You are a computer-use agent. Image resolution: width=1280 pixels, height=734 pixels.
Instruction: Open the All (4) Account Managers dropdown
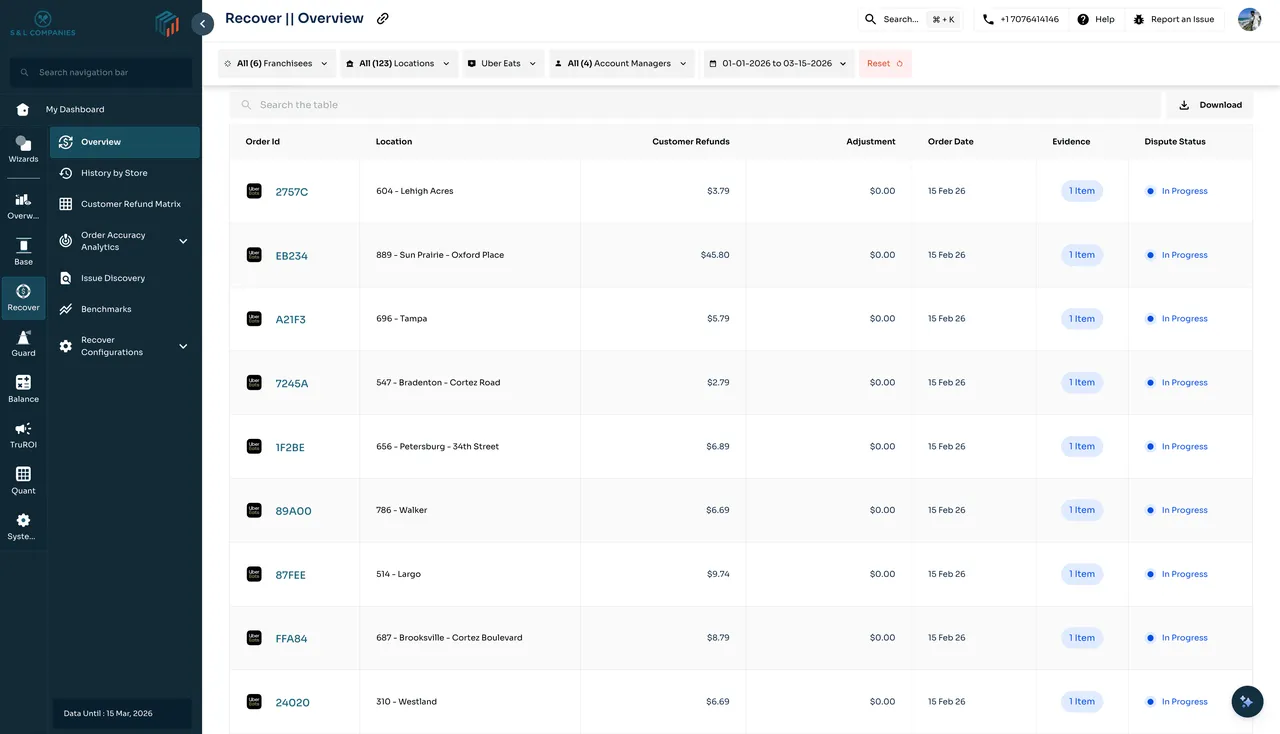pos(621,64)
